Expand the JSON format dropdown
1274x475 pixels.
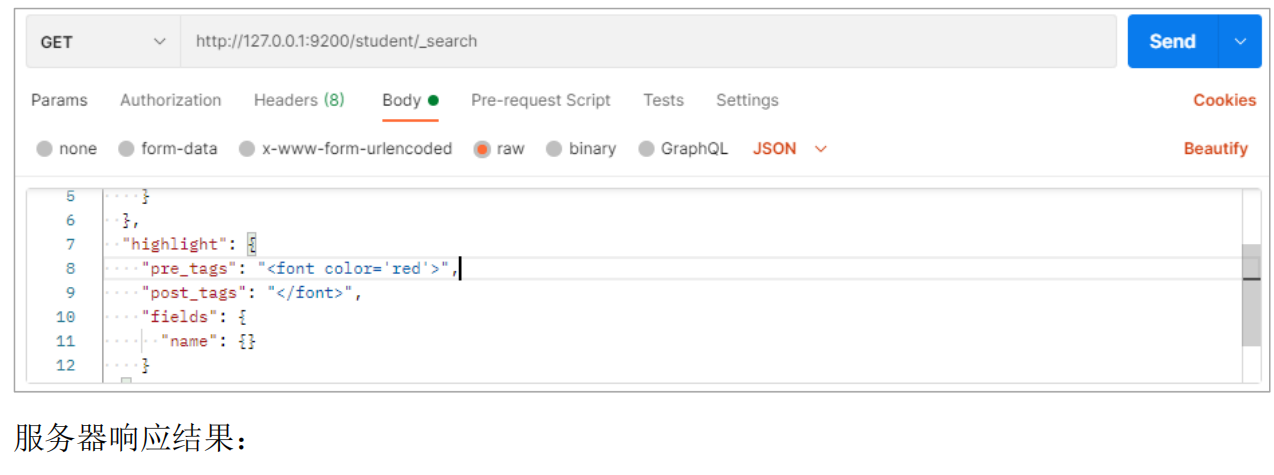tap(790, 149)
